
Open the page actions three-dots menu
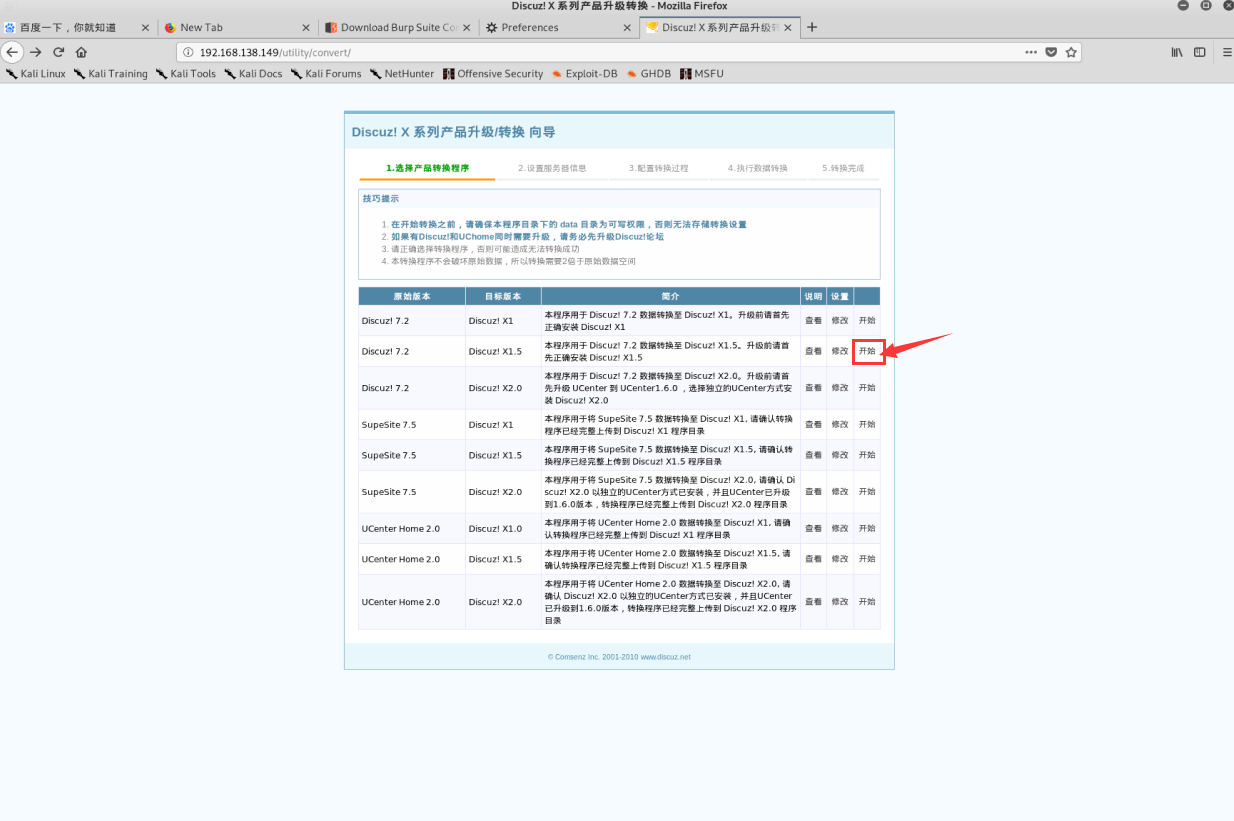pyautogui.click(x=1031, y=52)
